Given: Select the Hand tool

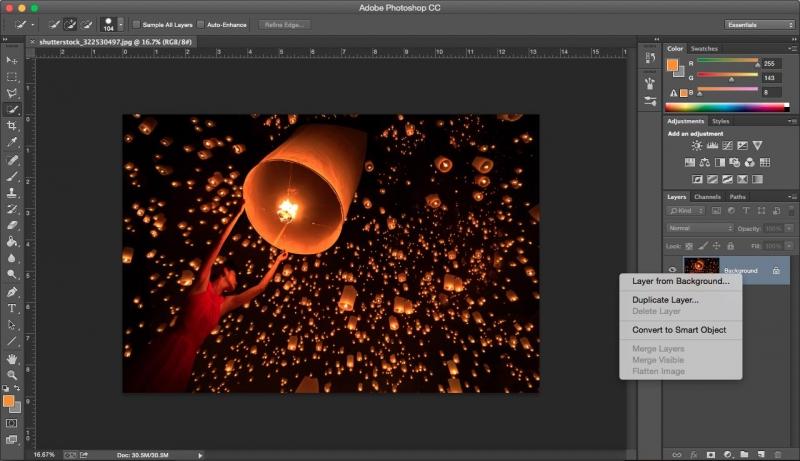Looking at the screenshot, I should coord(12,358).
